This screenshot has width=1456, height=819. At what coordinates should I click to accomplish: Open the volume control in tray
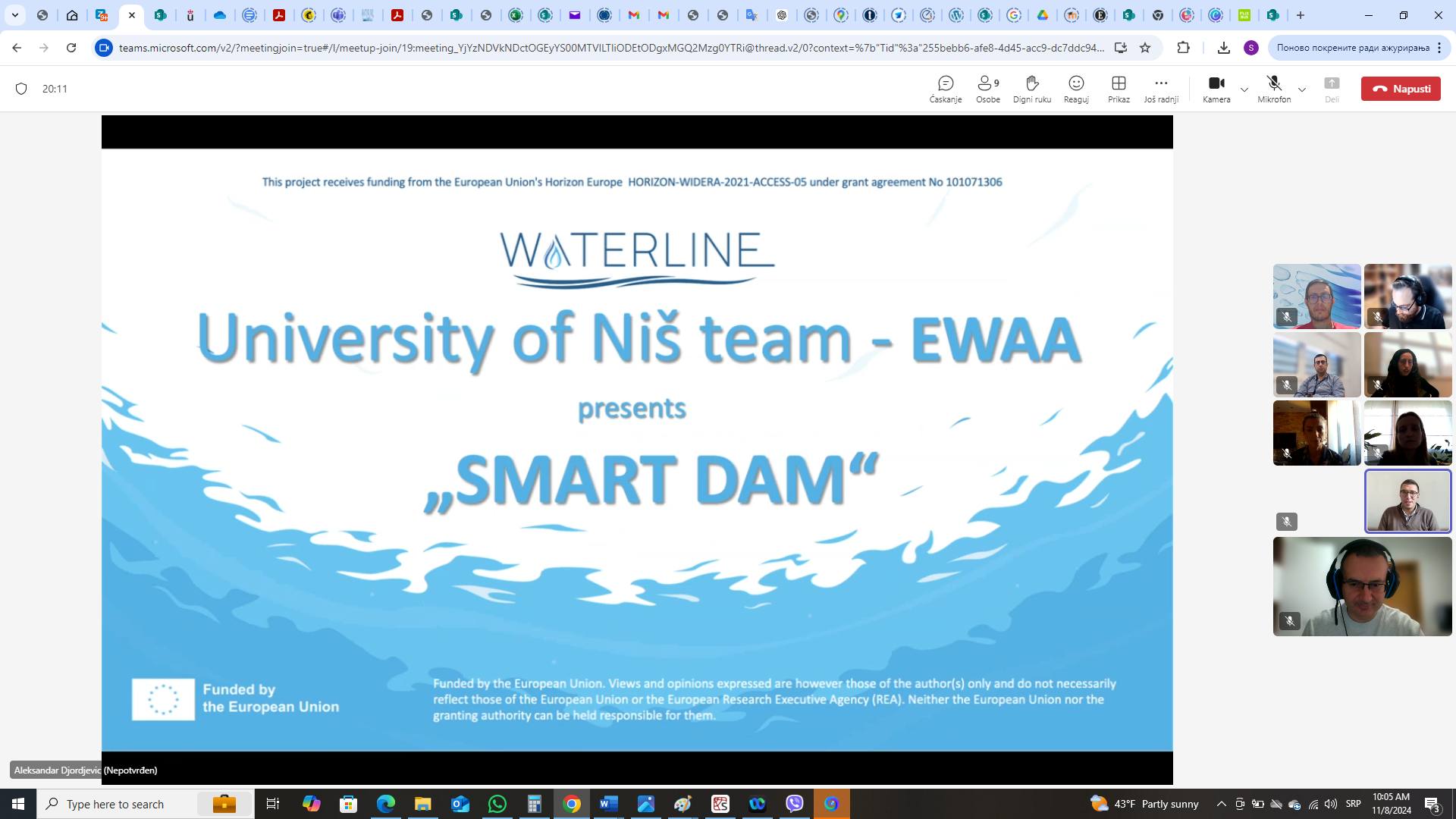[1331, 804]
